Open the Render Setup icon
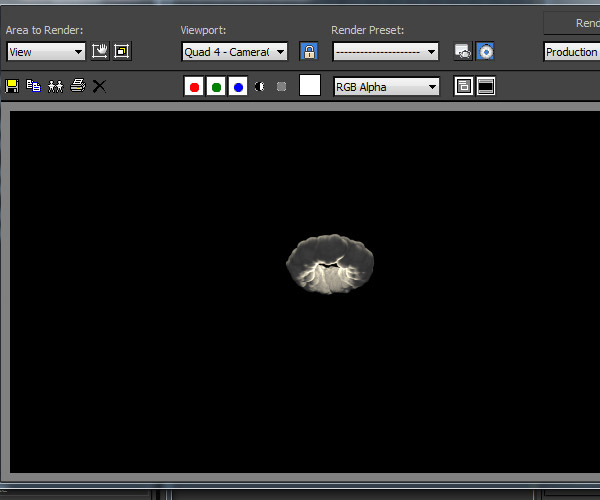 click(463, 52)
